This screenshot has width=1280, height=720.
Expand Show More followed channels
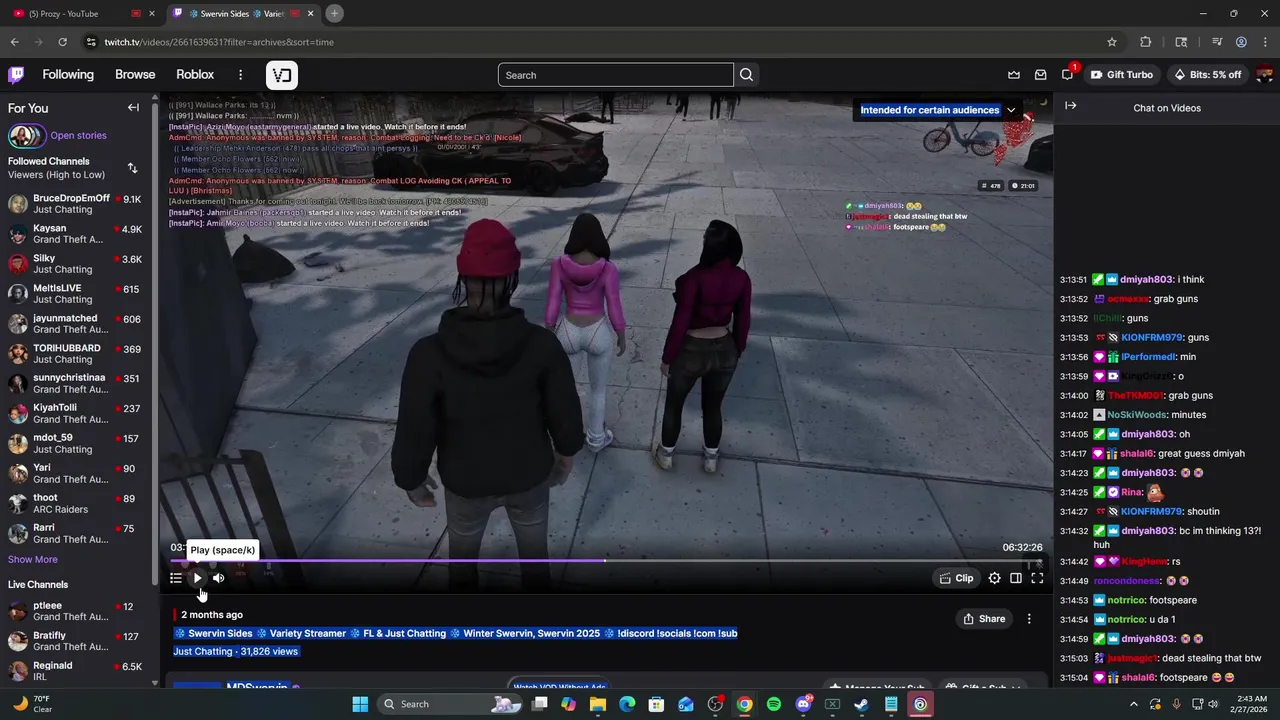pyautogui.click(x=33, y=560)
